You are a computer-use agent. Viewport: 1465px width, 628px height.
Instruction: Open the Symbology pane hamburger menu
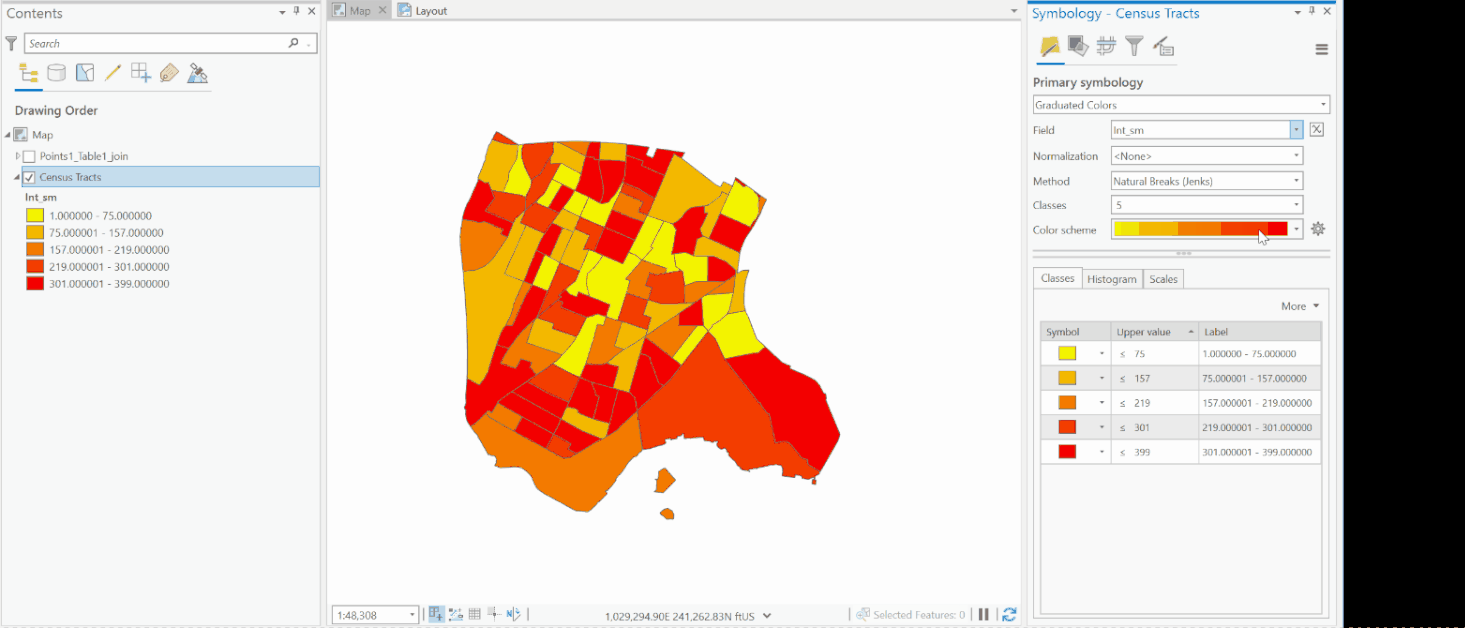(x=1322, y=49)
